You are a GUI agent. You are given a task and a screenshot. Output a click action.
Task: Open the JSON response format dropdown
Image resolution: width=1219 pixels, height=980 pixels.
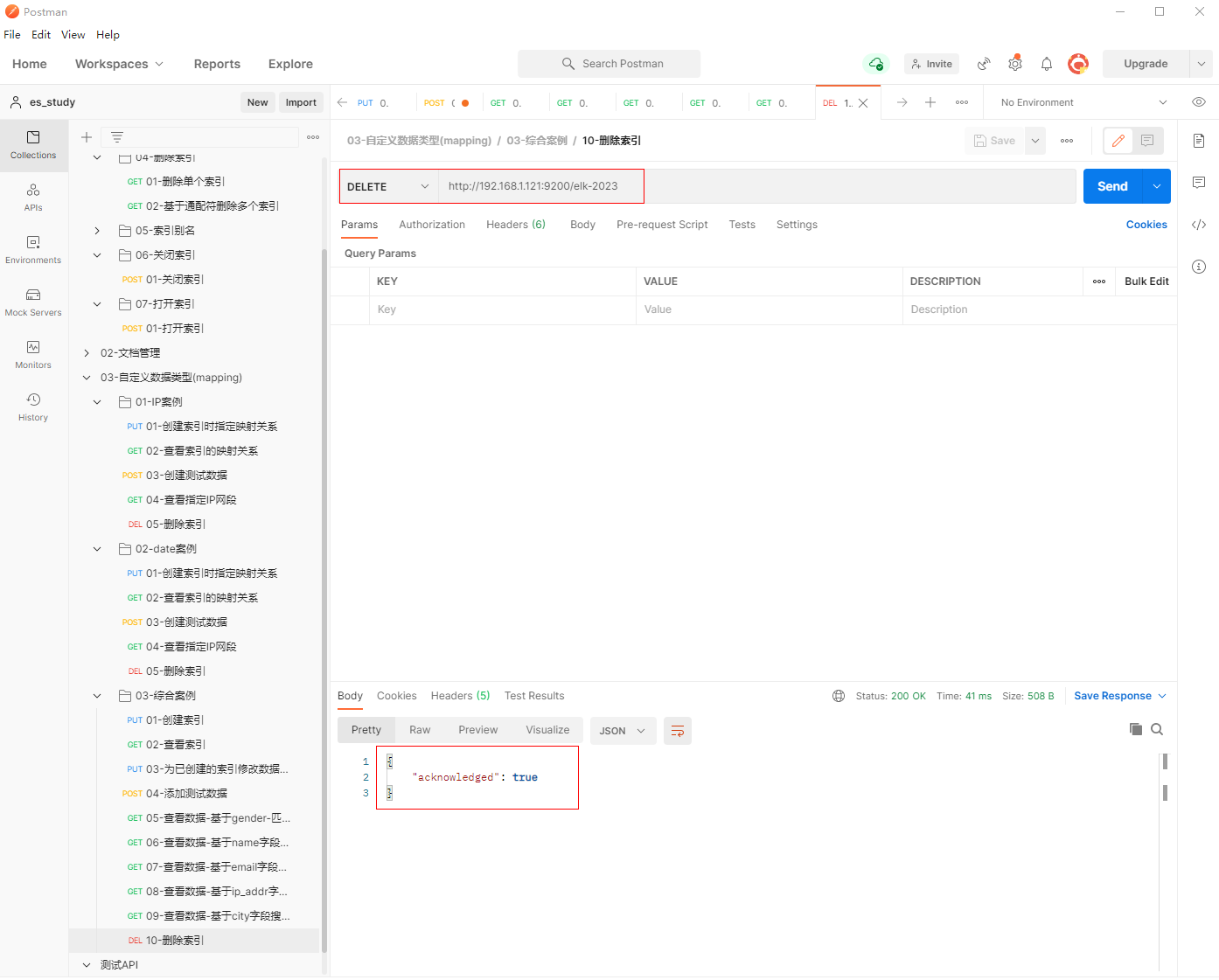(x=623, y=731)
